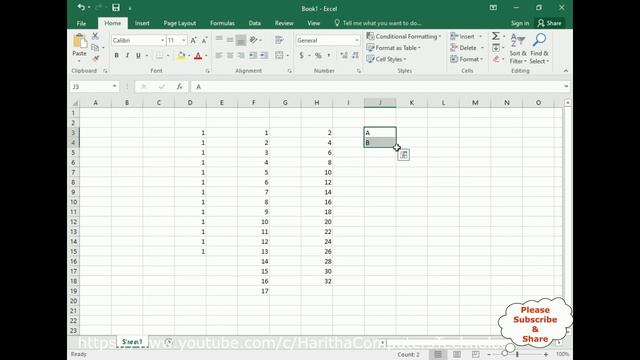Apply red font color button

[198, 56]
